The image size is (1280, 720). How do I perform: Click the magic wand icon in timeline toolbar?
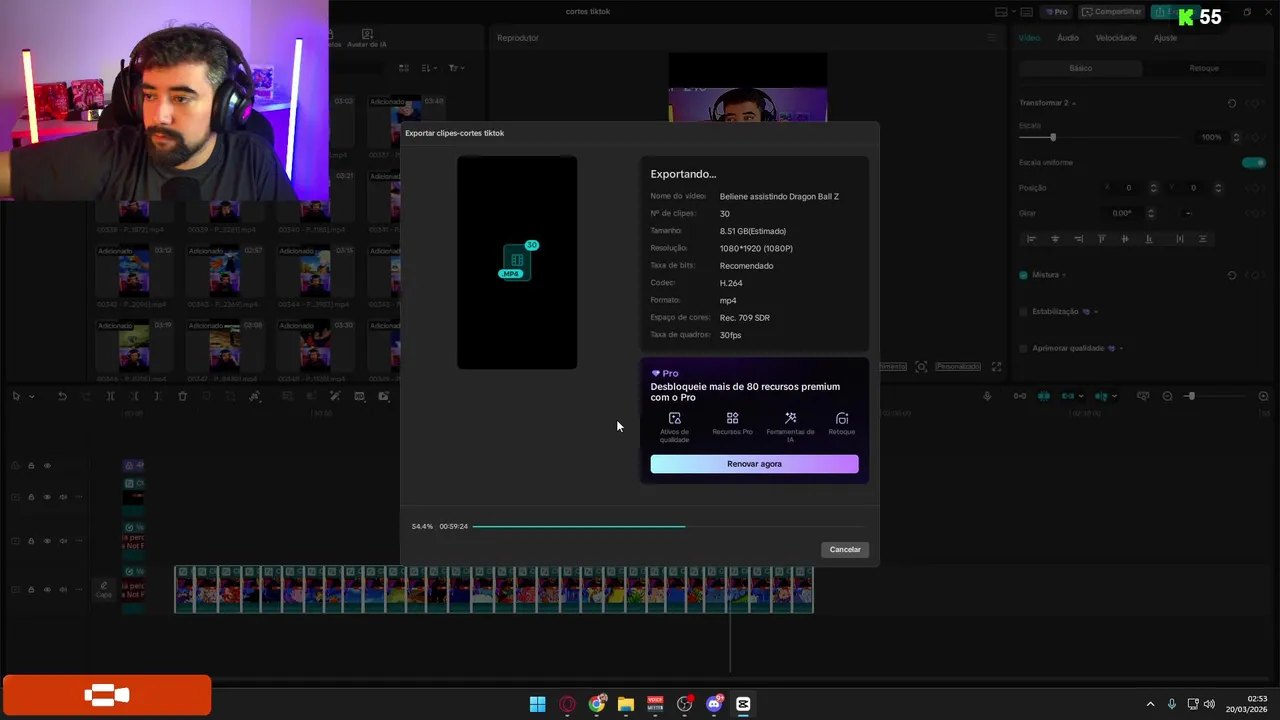click(335, 396)
